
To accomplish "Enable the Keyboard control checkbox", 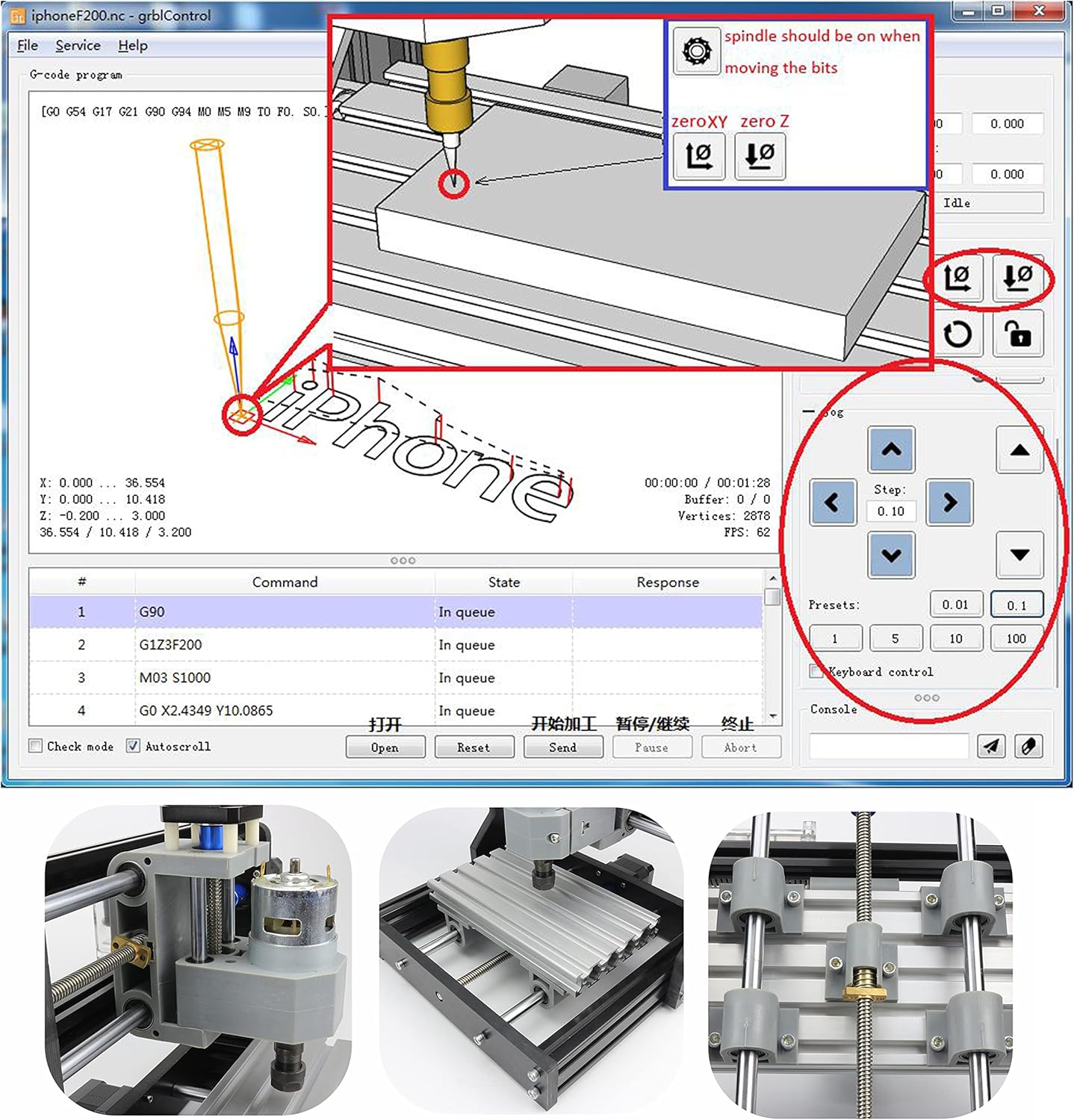I will tap(816, 671).
